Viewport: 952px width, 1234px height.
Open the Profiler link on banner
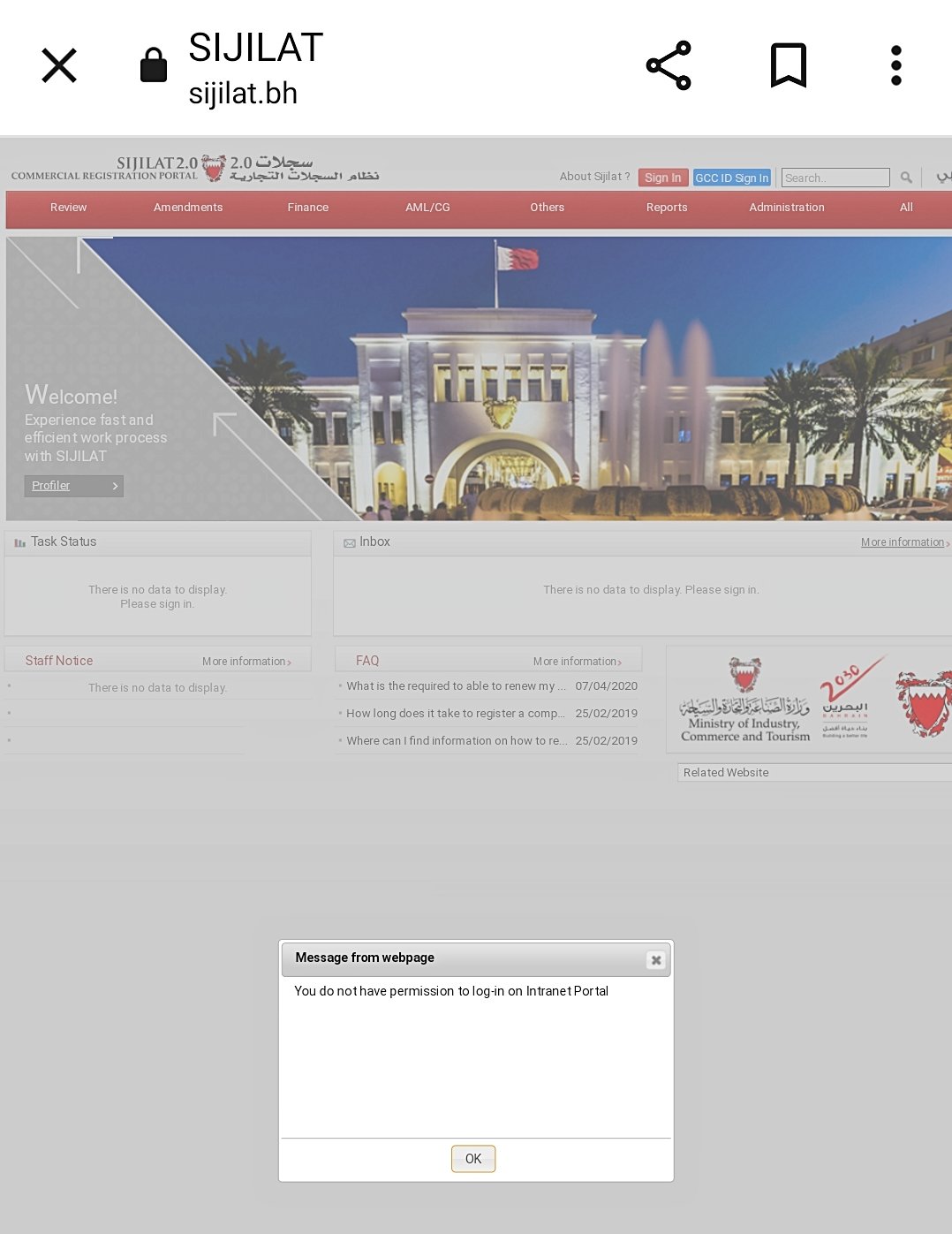[x=51, y=486]
